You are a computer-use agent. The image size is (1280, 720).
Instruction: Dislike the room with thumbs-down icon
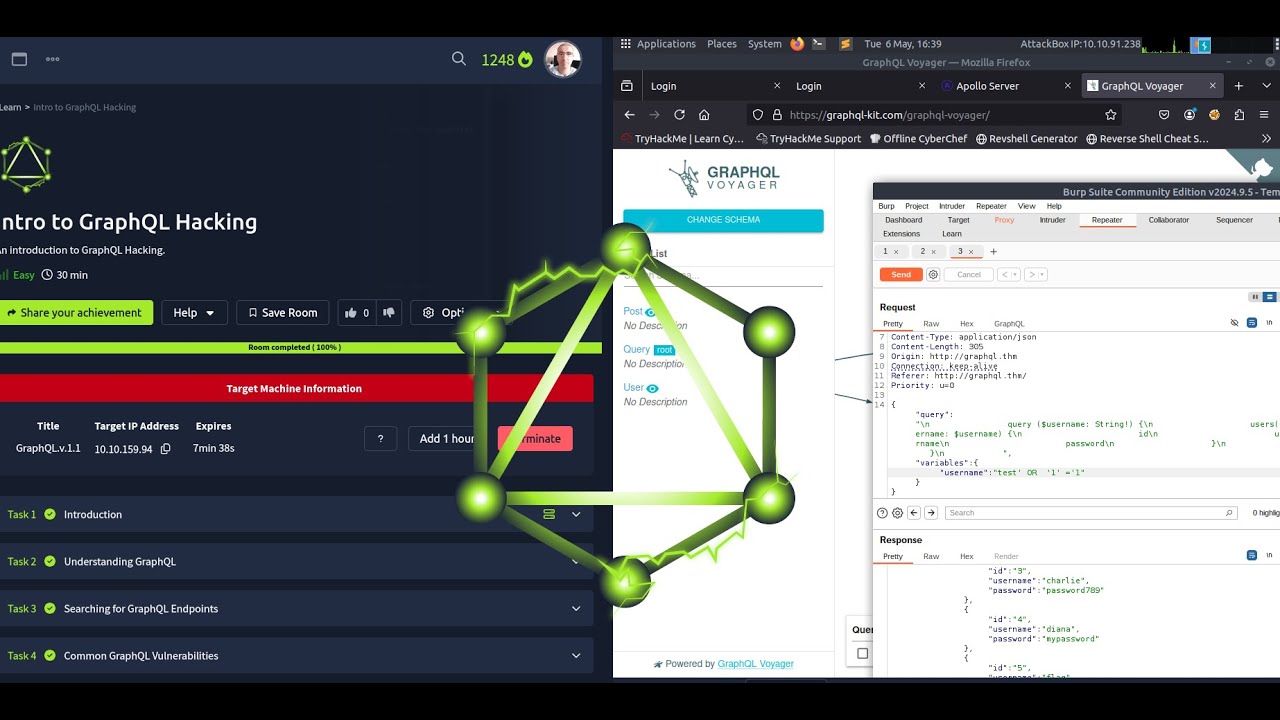tap(389, 313)
